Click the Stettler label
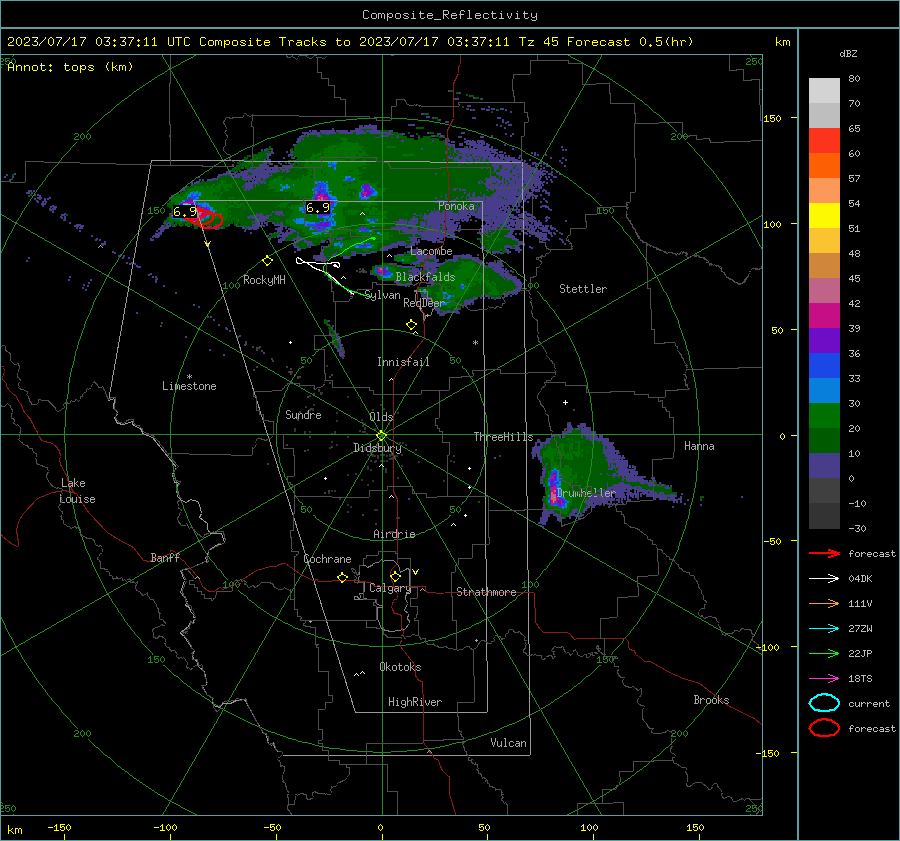 583,289
